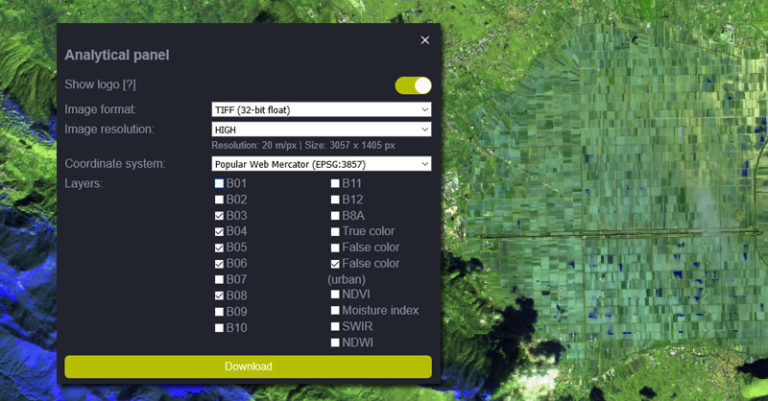The image size is (768, 401).
Task: Check the B07 layer checkbox
Action: tap(219, 280)
